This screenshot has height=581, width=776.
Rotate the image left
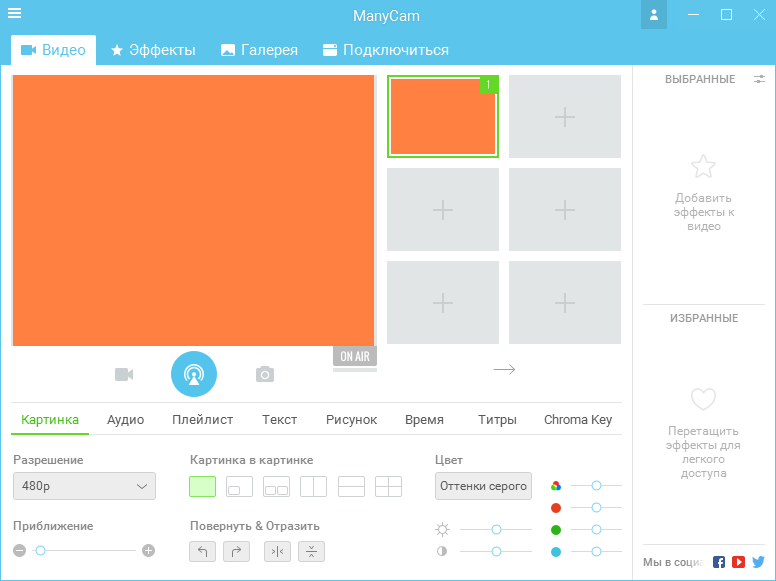[202, 551]
